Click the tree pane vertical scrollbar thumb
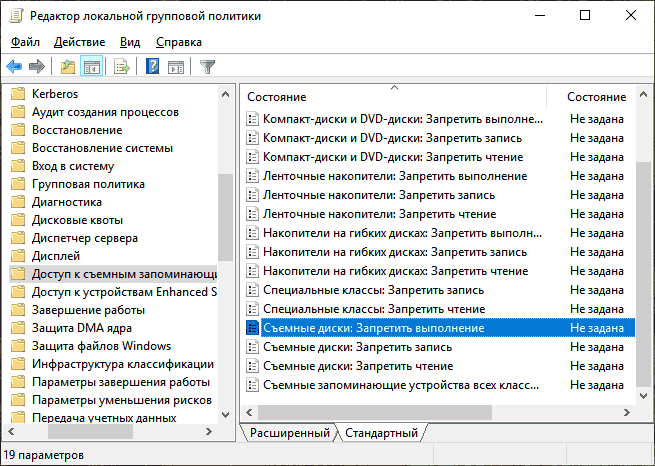655x466 pixels. [226, 217]
